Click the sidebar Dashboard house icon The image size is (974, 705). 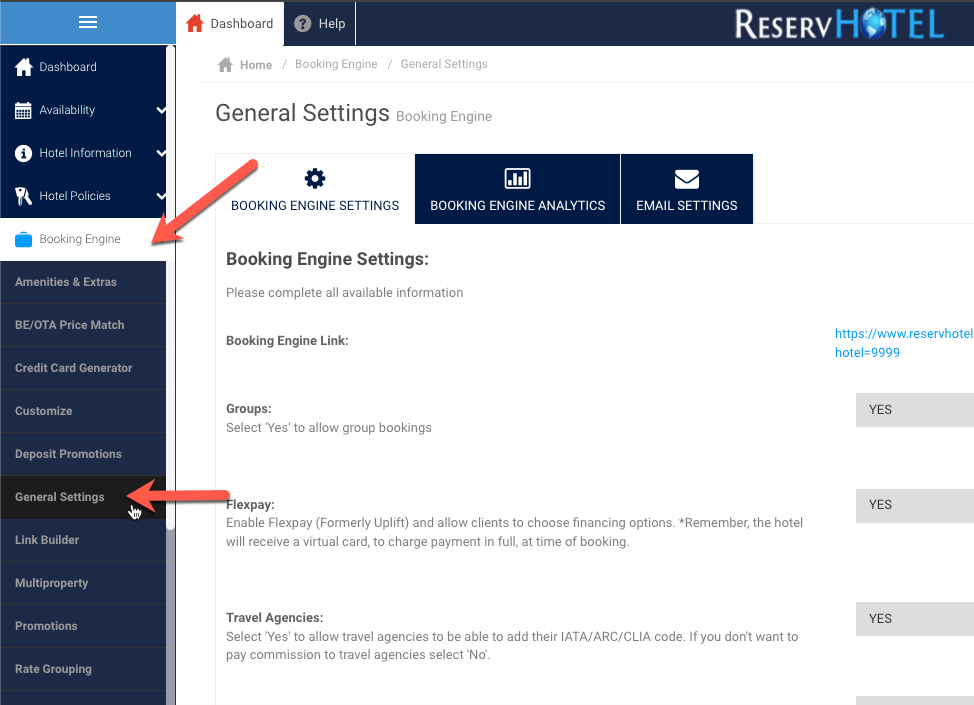(x=24, y=66)
